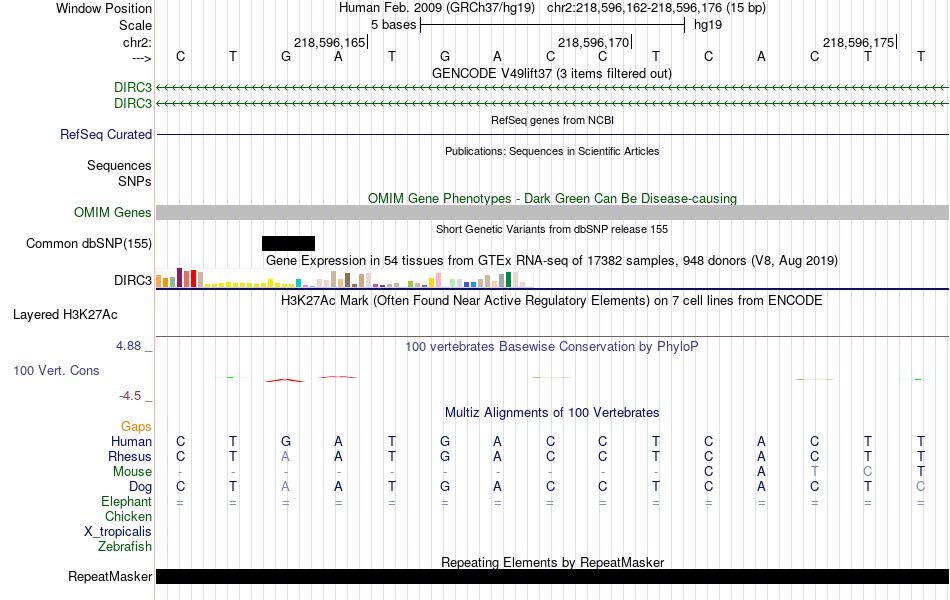Click the 'chr2:218,596,162-218,596,176 (15 bp)' position text

point(656,8)
